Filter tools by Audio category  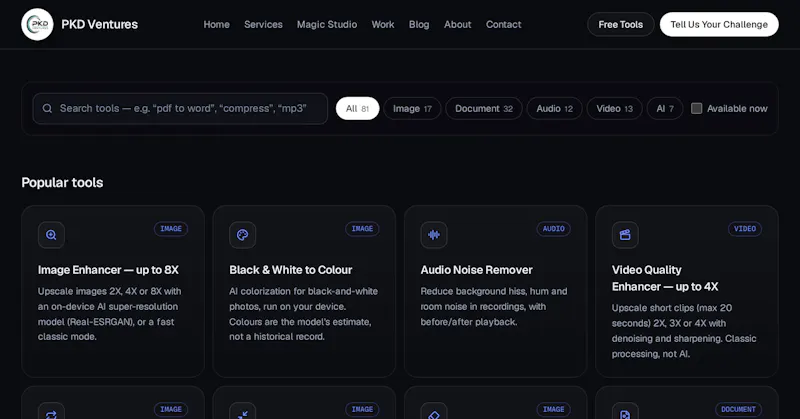tap(555, 108)
